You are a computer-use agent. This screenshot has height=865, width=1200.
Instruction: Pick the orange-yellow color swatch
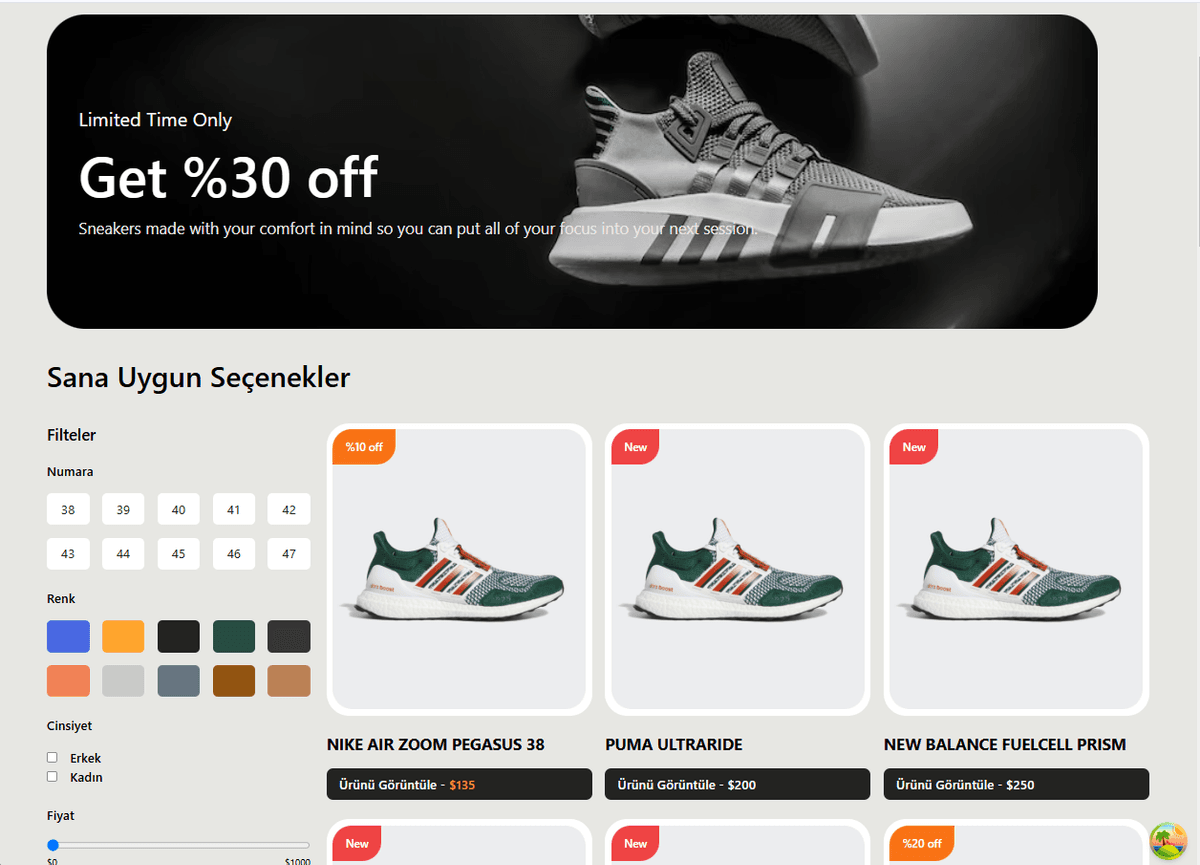tap(123, 636)
